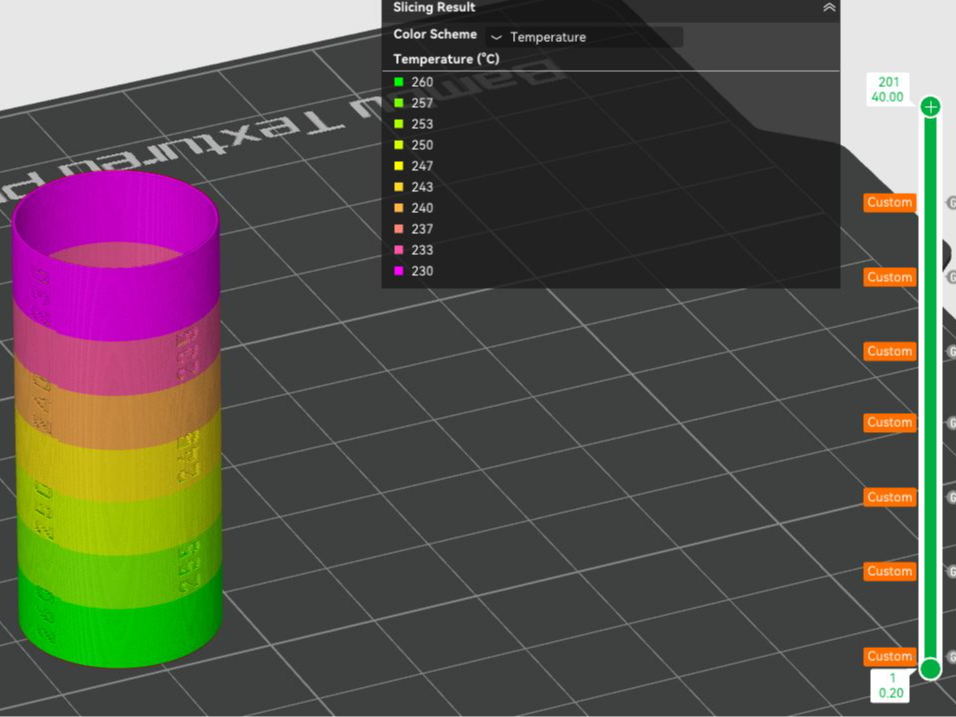Click the 230 magenta legend swatch
Viewport: 956px width, 717px height.
coord(399,271)
